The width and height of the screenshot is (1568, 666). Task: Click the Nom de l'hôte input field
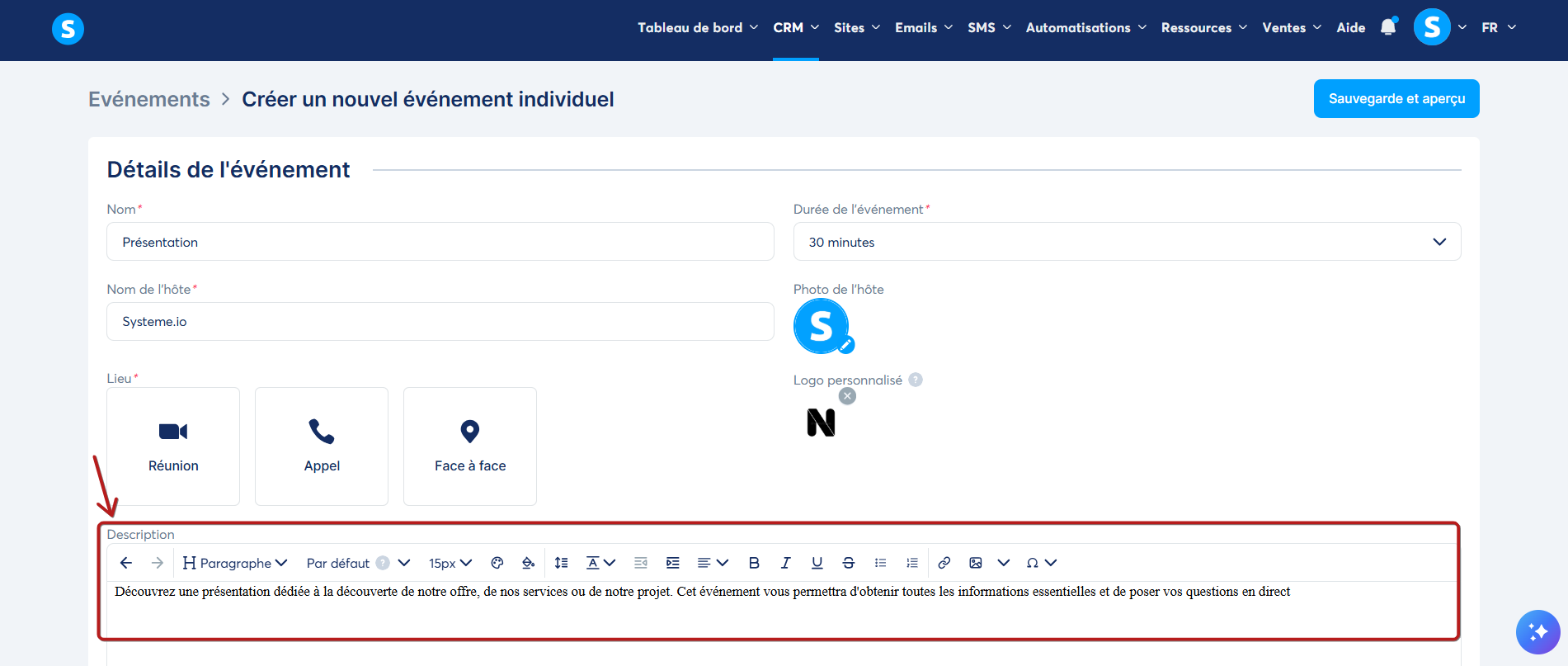coord(440,321)
